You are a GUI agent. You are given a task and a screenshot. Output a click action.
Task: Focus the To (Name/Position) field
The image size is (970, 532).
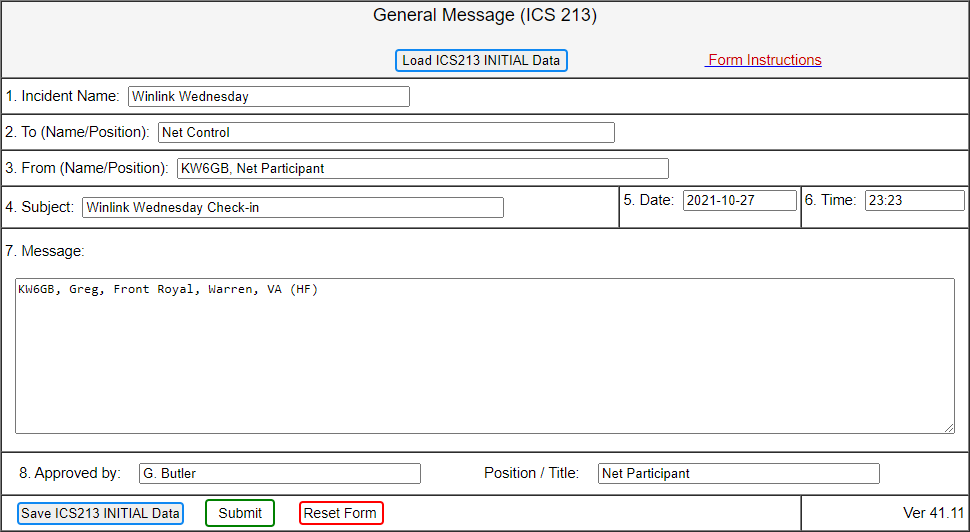point(386,133)
